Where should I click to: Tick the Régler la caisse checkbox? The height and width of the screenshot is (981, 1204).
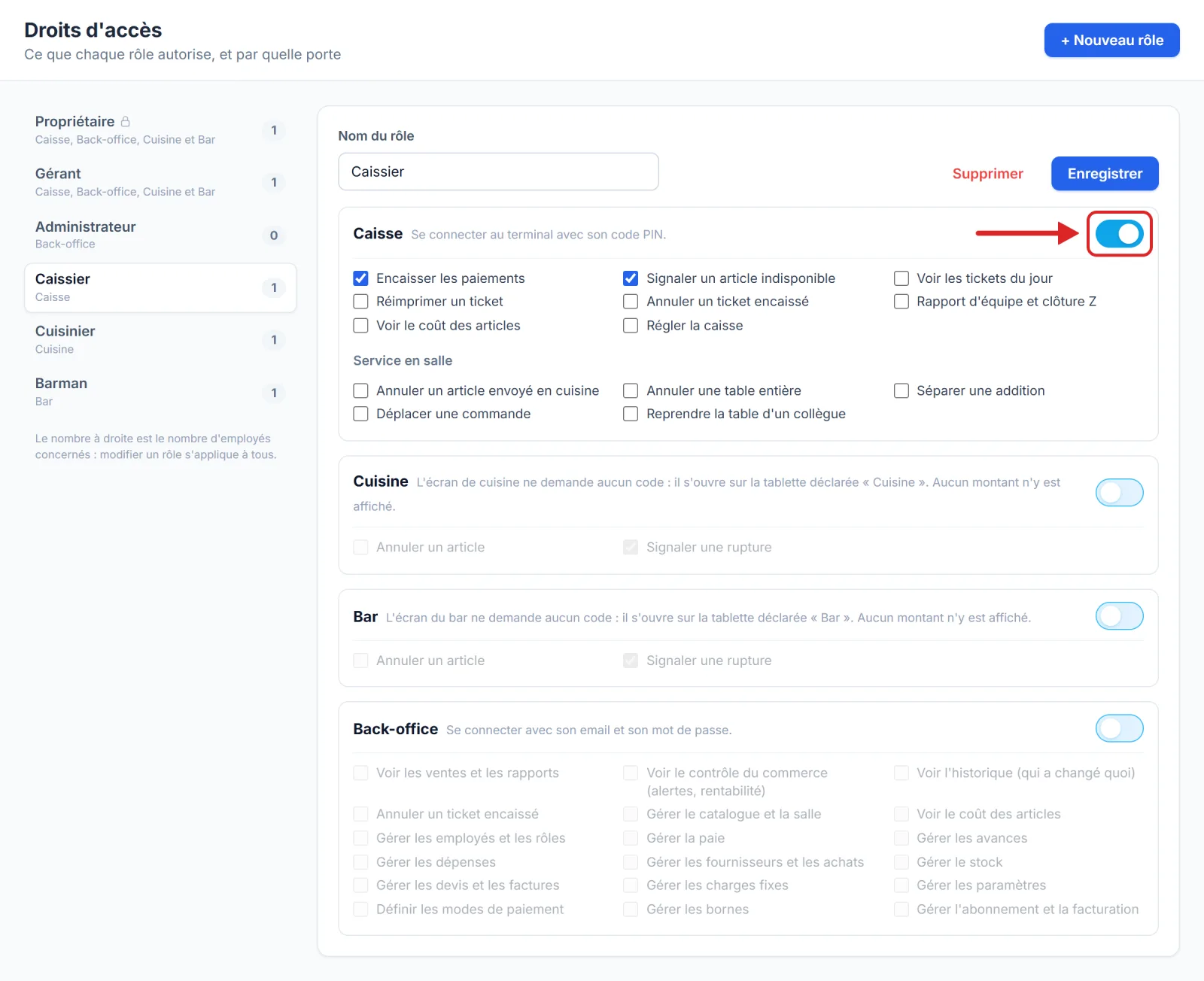point(631,326)
